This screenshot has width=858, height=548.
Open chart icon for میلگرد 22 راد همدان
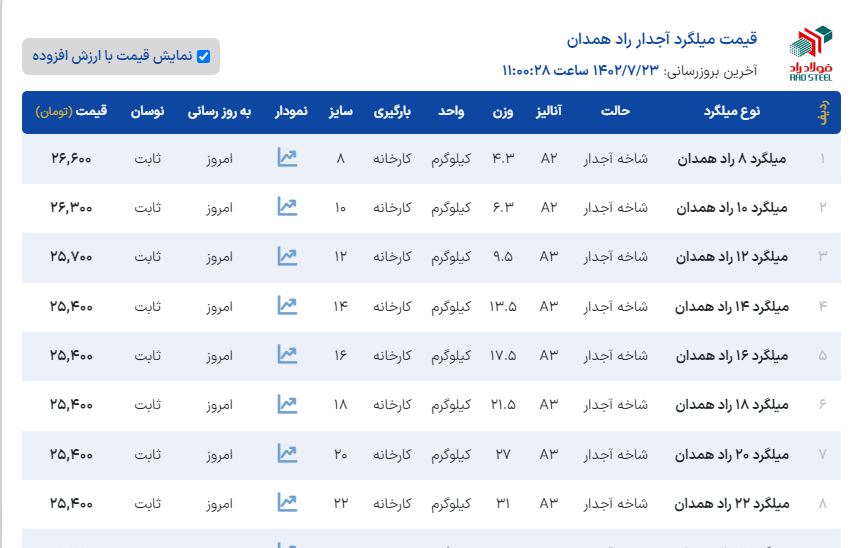tap(287, 503)
